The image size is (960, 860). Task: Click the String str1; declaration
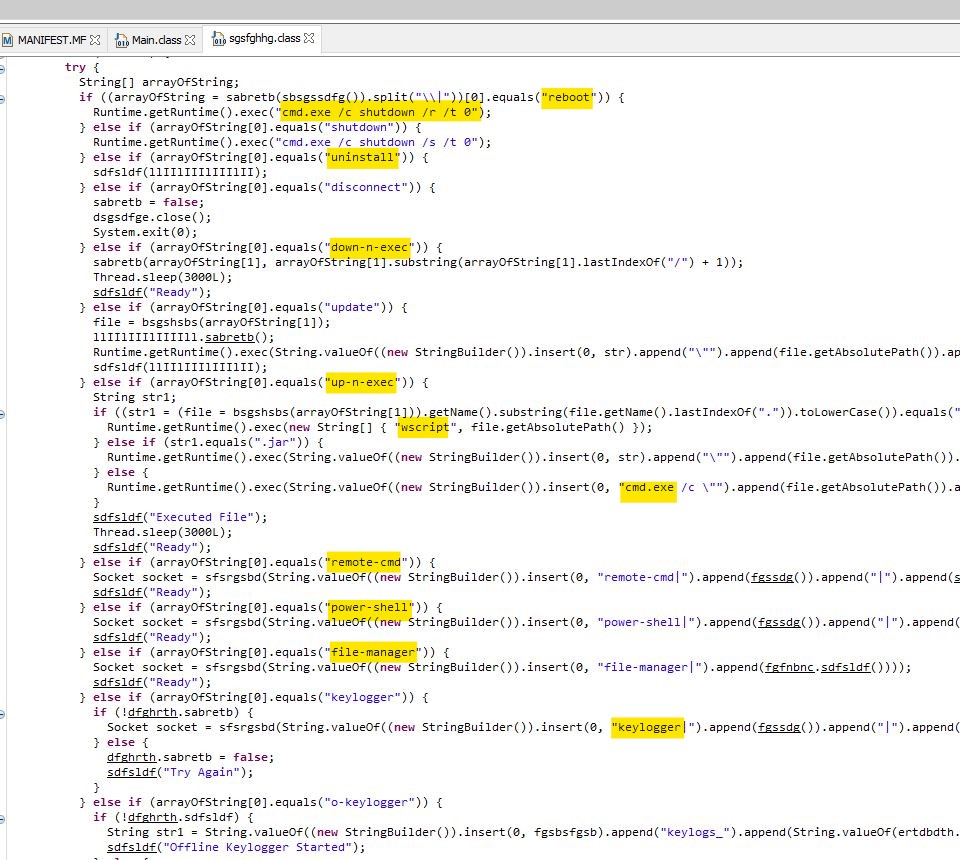pyautogui.click(x=134, y=397)
